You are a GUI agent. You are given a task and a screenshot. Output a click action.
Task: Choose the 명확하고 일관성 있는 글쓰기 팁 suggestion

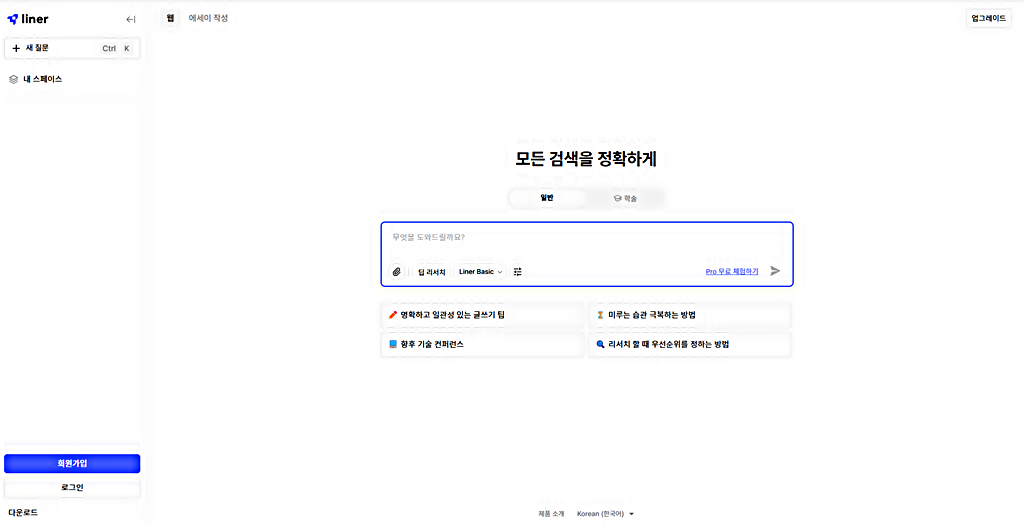482,315
